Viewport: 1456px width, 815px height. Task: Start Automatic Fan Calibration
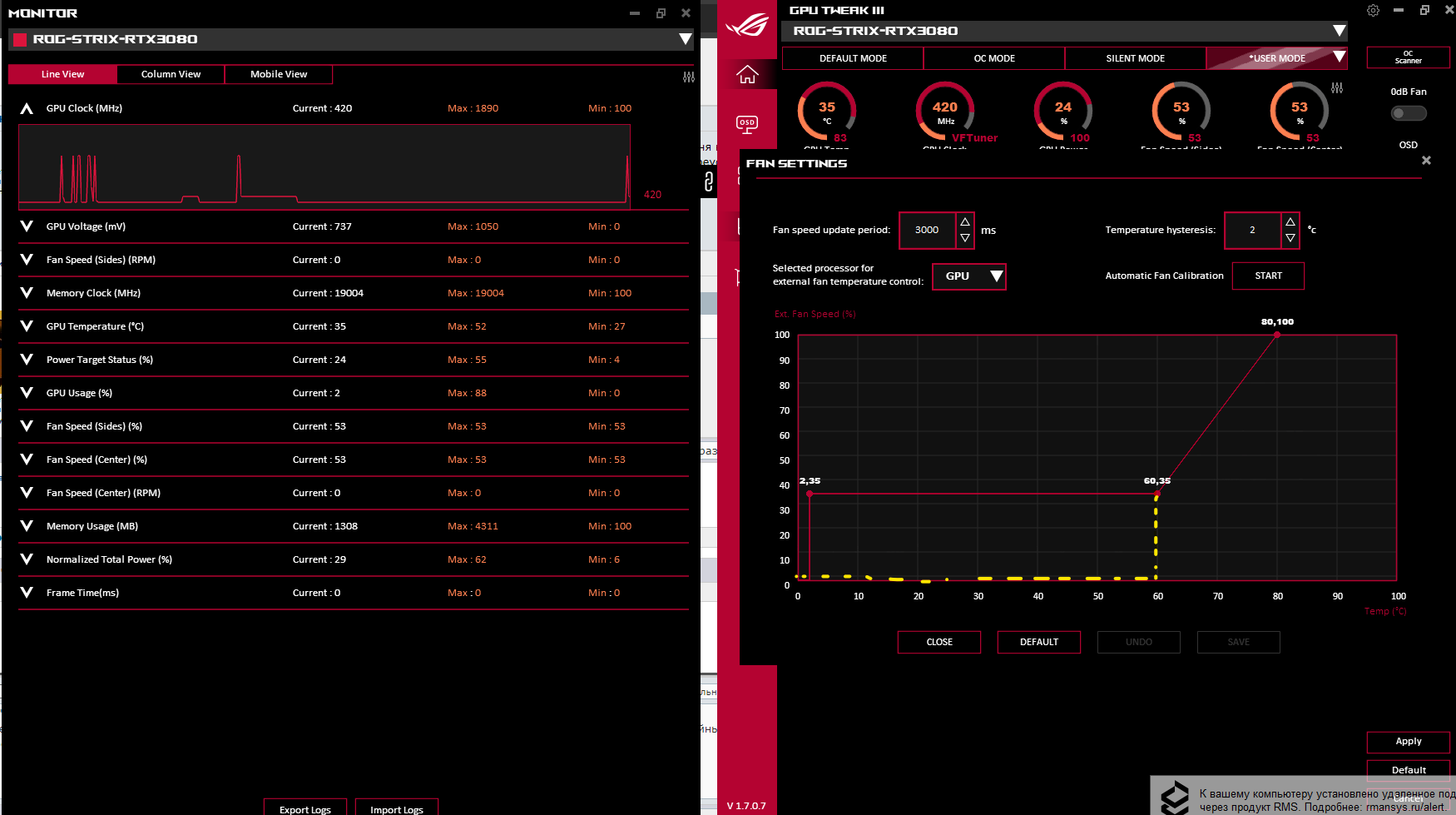[1268, 276]
